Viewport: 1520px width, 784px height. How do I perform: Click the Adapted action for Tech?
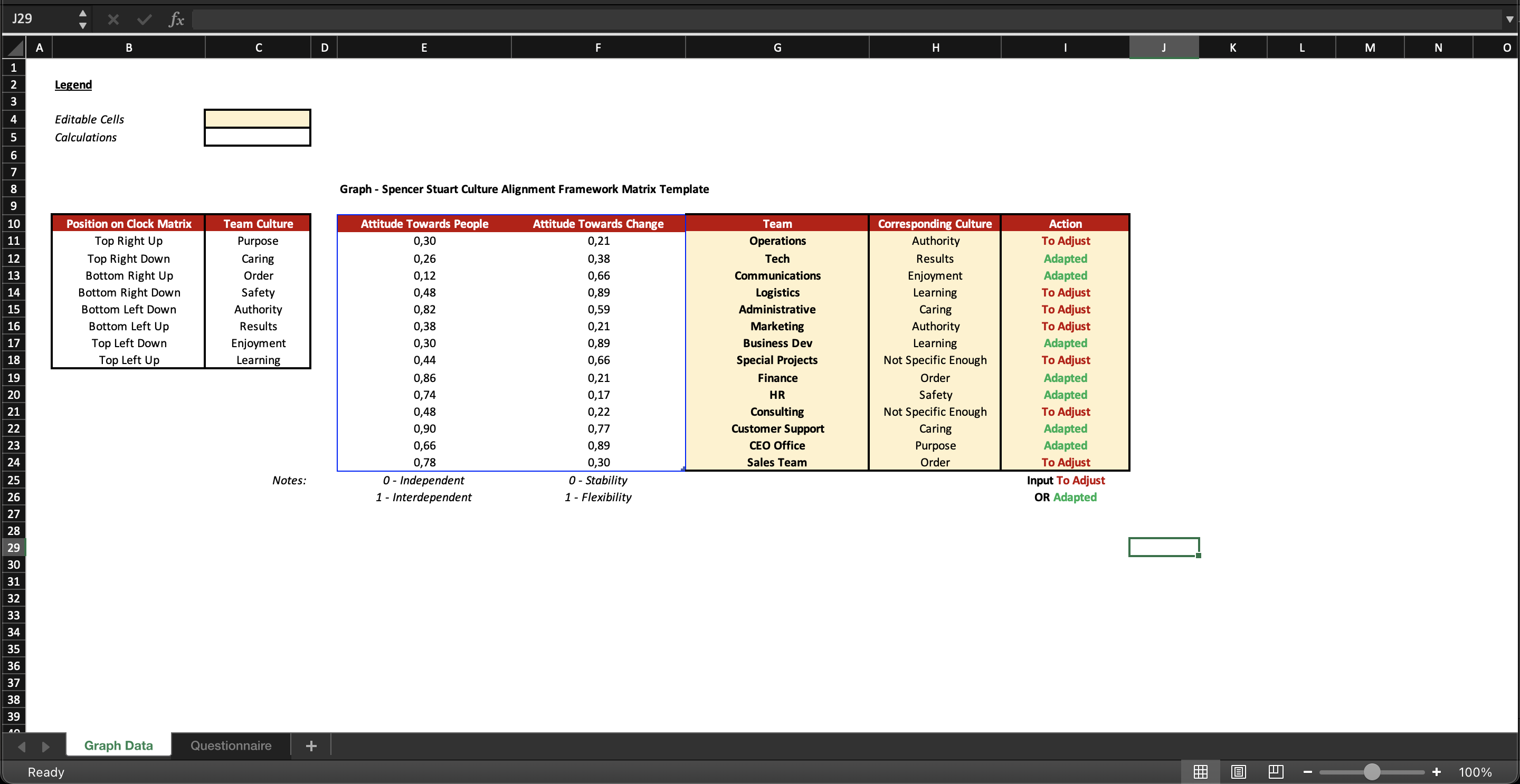[x=1065, y=259]
